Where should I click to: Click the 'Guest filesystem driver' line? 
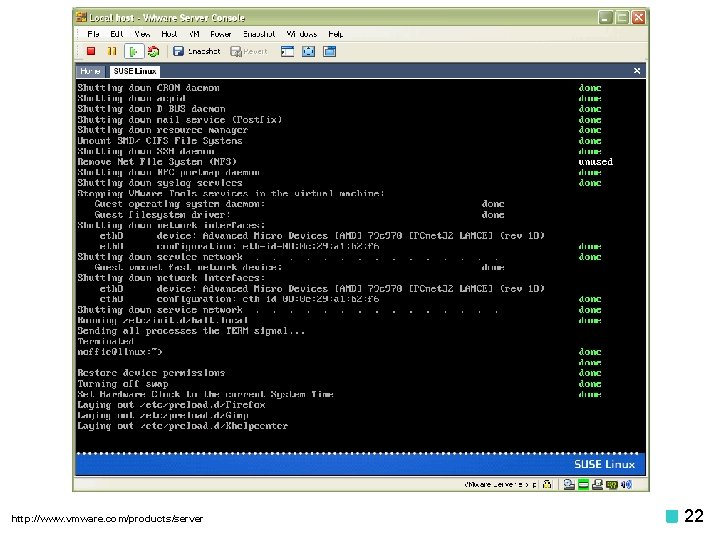point(163,215)
